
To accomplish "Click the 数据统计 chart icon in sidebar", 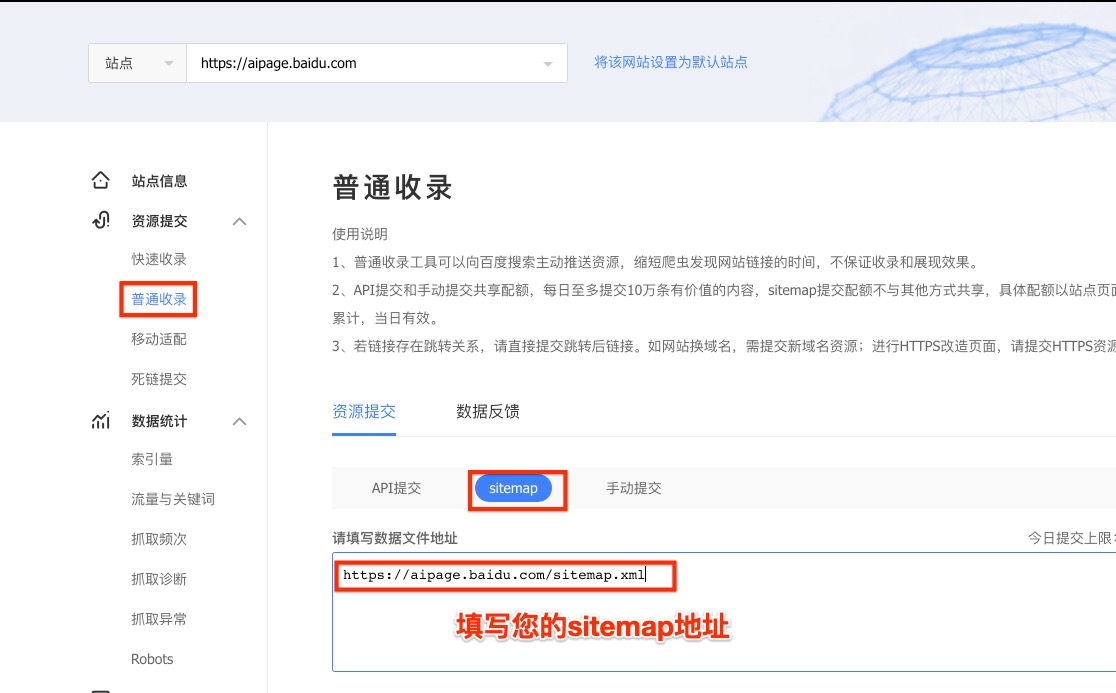I will [x=100, y=421].
